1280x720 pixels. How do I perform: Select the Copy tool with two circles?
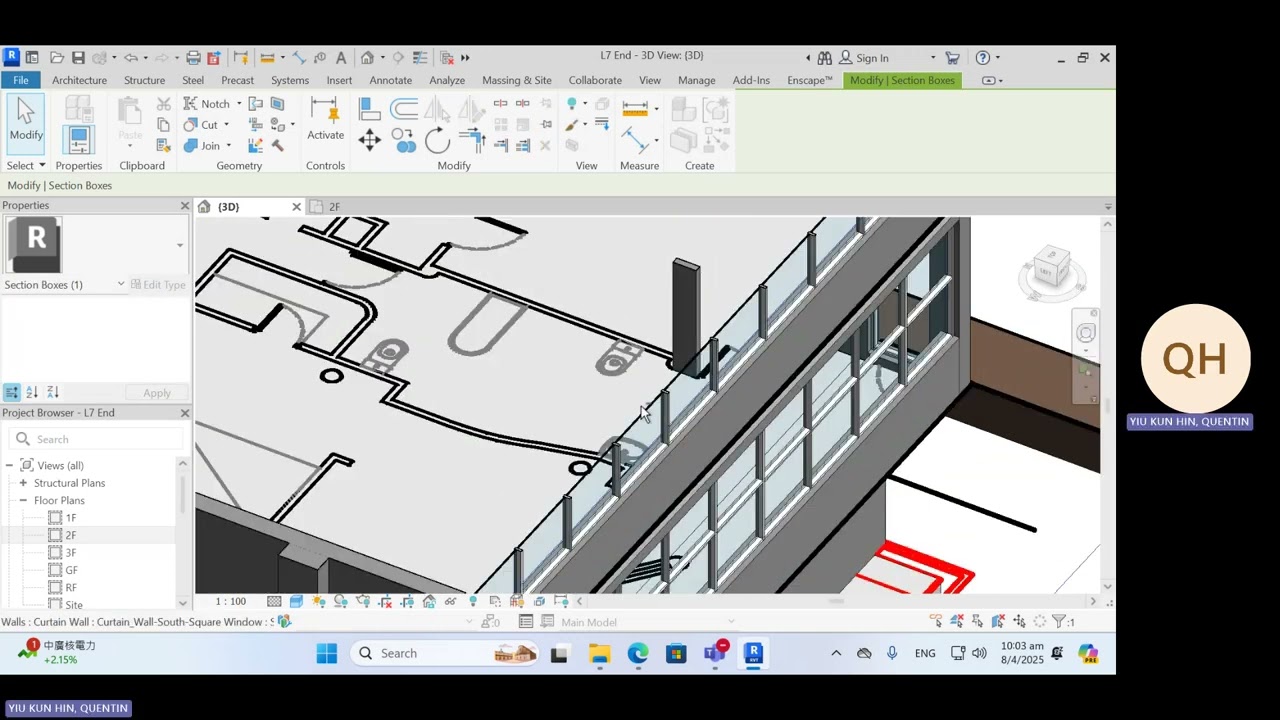point(404,140)
